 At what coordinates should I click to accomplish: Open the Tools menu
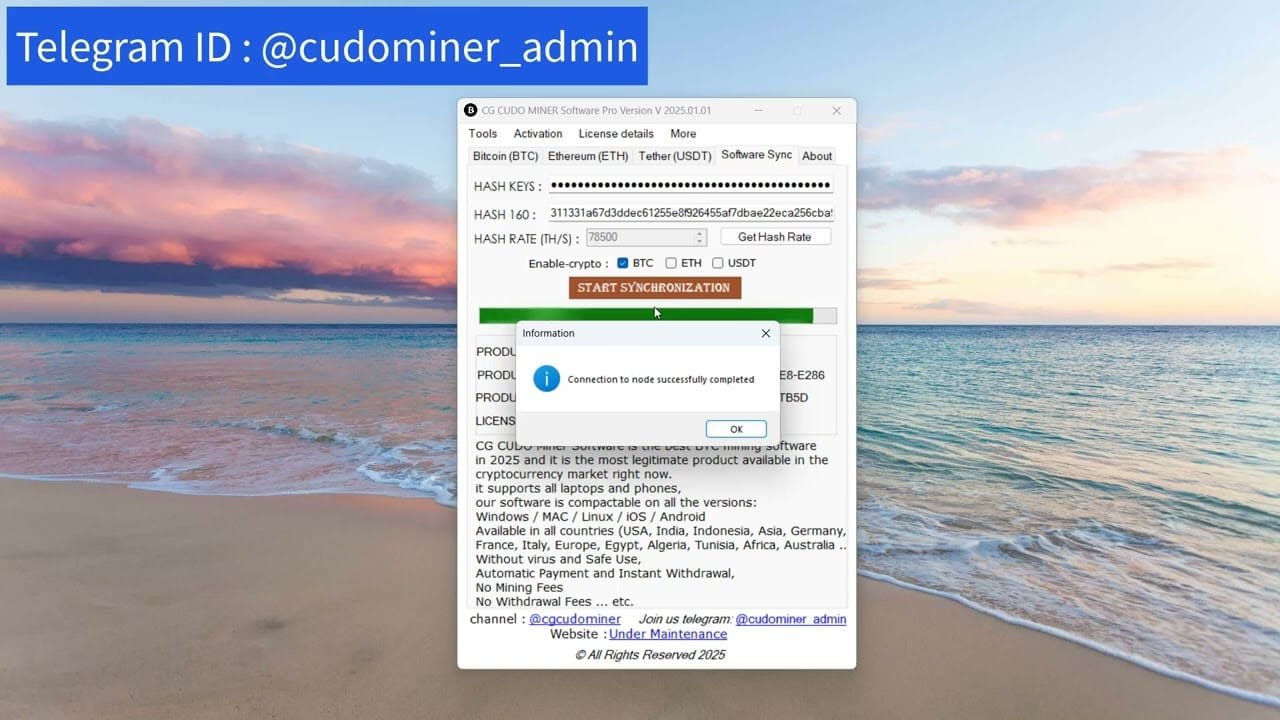(x=483, y=133)
